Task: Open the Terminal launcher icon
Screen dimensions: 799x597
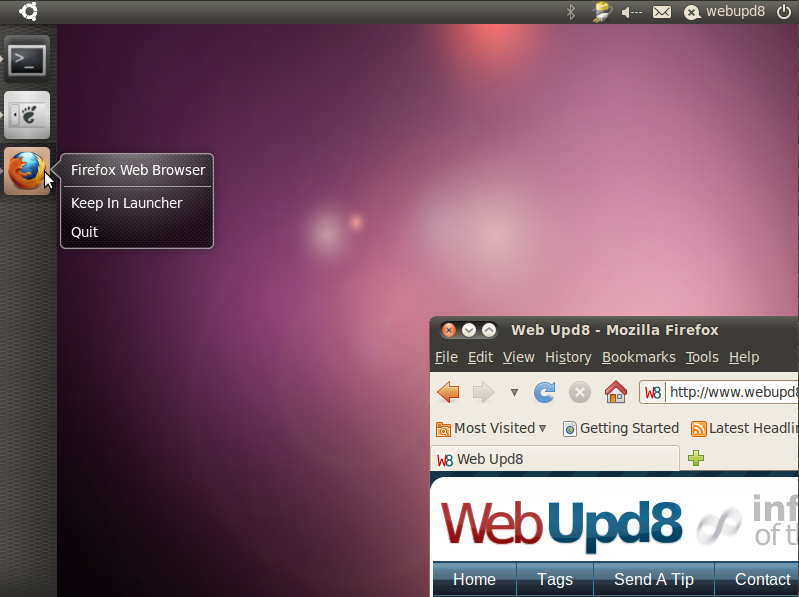Action: (x=27, y=59)
